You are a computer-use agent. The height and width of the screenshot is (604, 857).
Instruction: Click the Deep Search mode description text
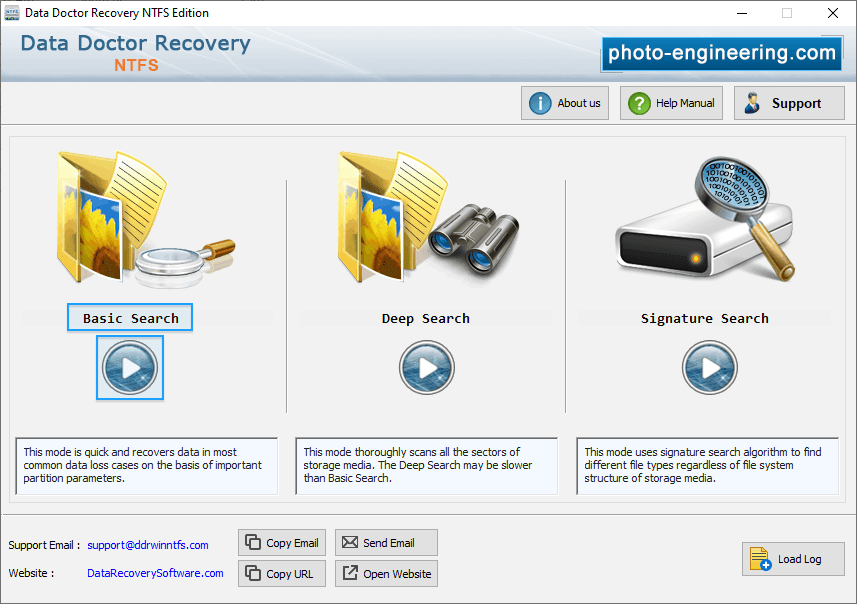tap(427, 466)
